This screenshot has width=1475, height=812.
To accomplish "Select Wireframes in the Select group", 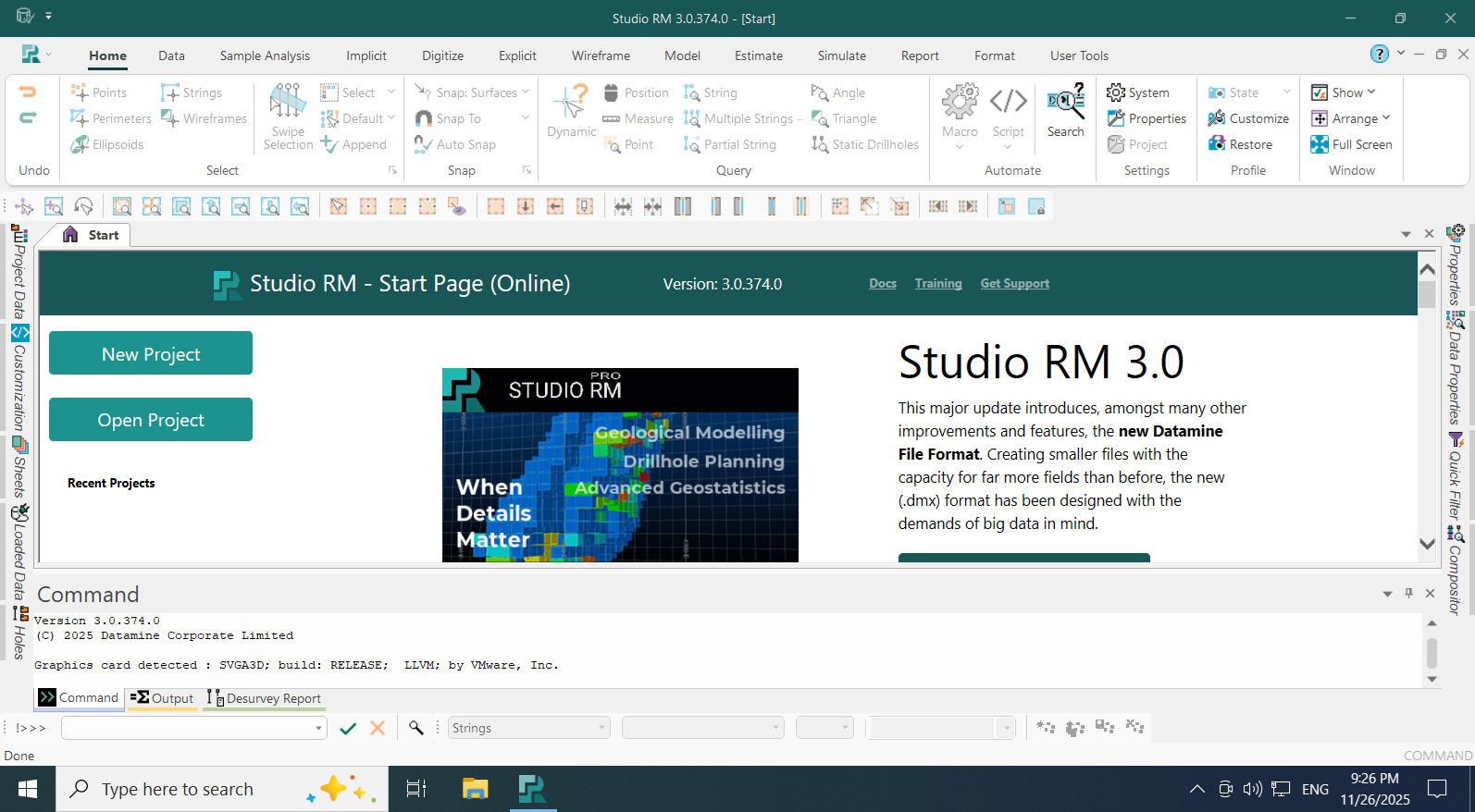I will point(204,118).
